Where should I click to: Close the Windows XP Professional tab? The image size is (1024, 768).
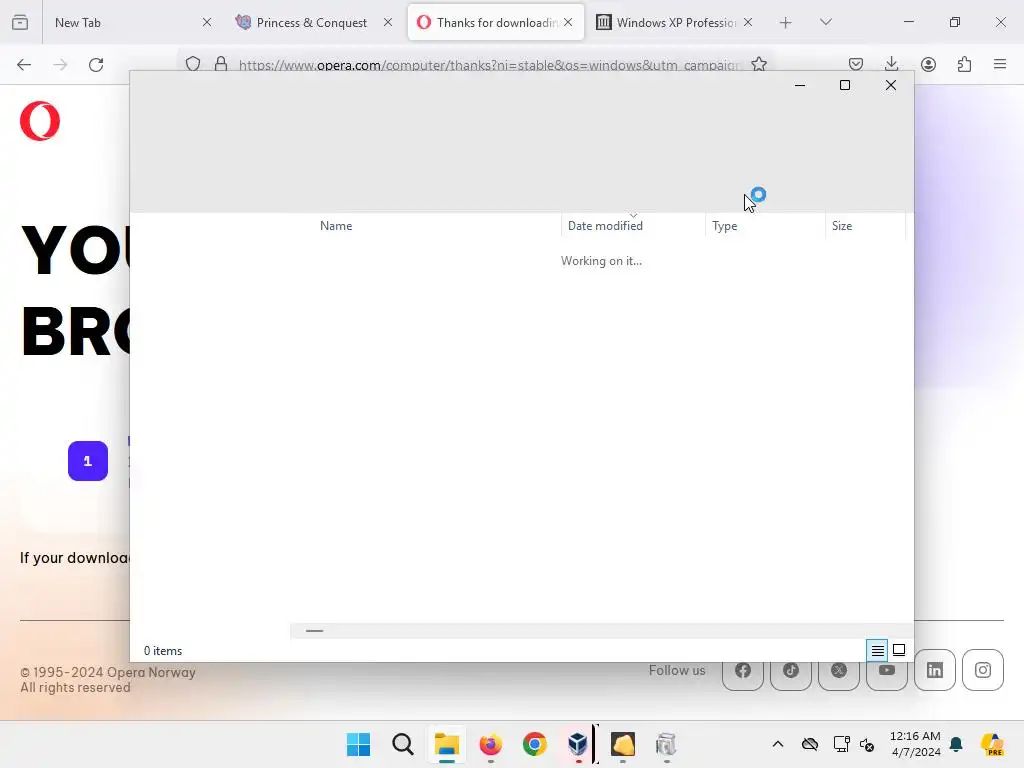(748, 22)
